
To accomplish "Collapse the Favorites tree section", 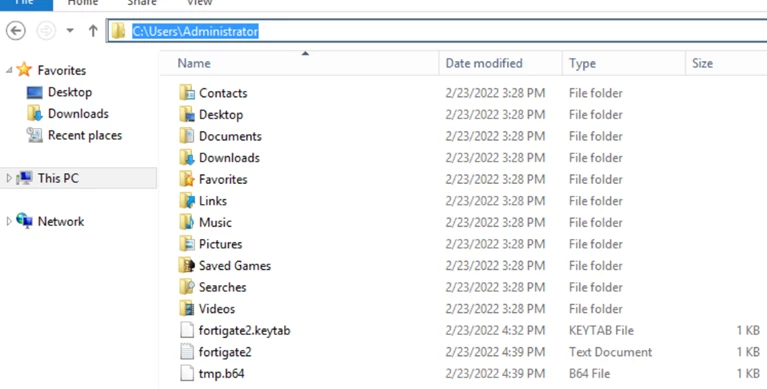I will pos(9,70).
